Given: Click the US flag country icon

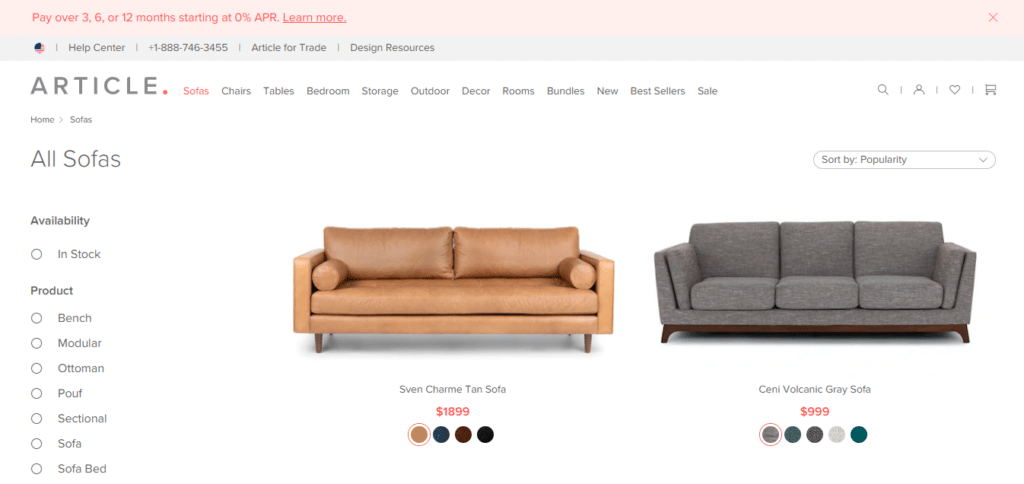Looking at the screenshot, I should coord(39,48).
